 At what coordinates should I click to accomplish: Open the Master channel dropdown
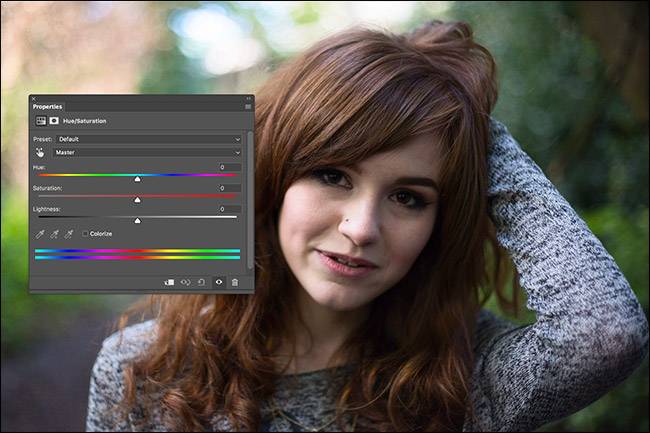[147, 152]
